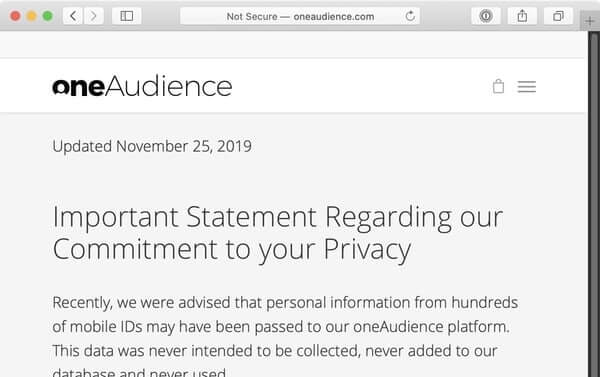Add a new tab with plus button
This screenshot has width=600, height=377.
pos(590,21)
